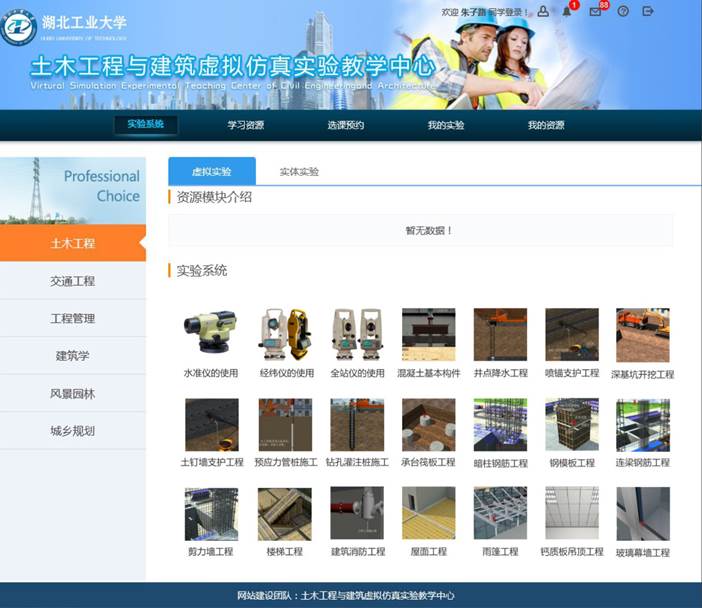Screen dimensions: 702x608
Task: Open 楼梯工程 experiment thumbnail
Action: tap(286, 514)
